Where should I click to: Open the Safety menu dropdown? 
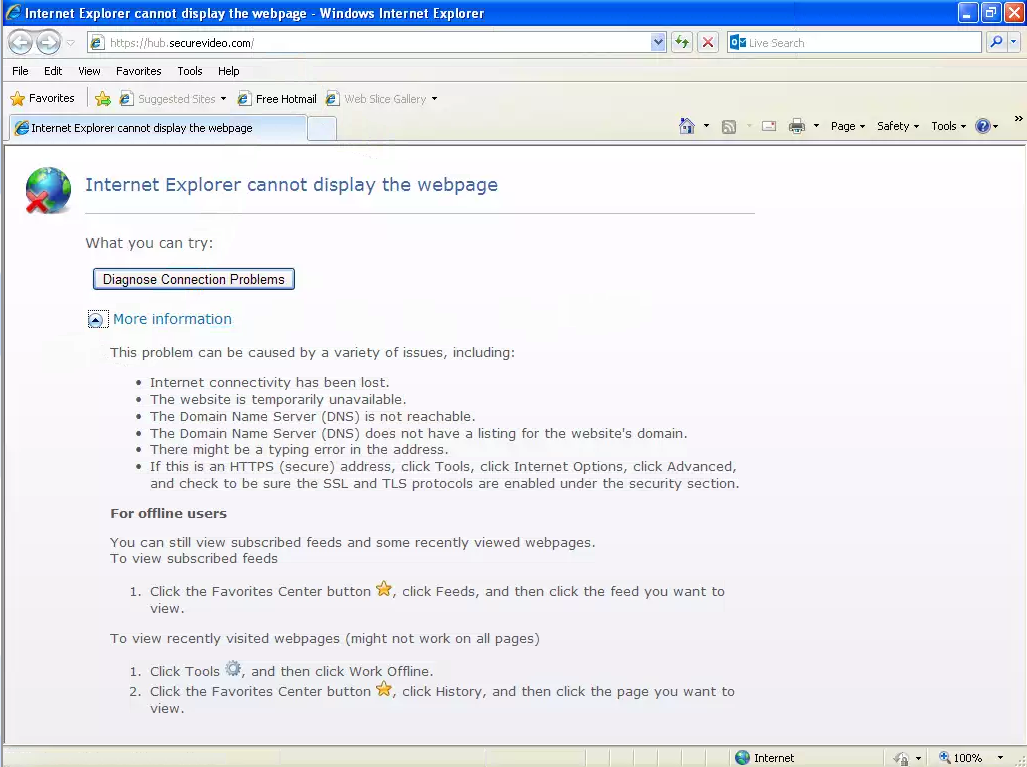[x=896, y=126]
